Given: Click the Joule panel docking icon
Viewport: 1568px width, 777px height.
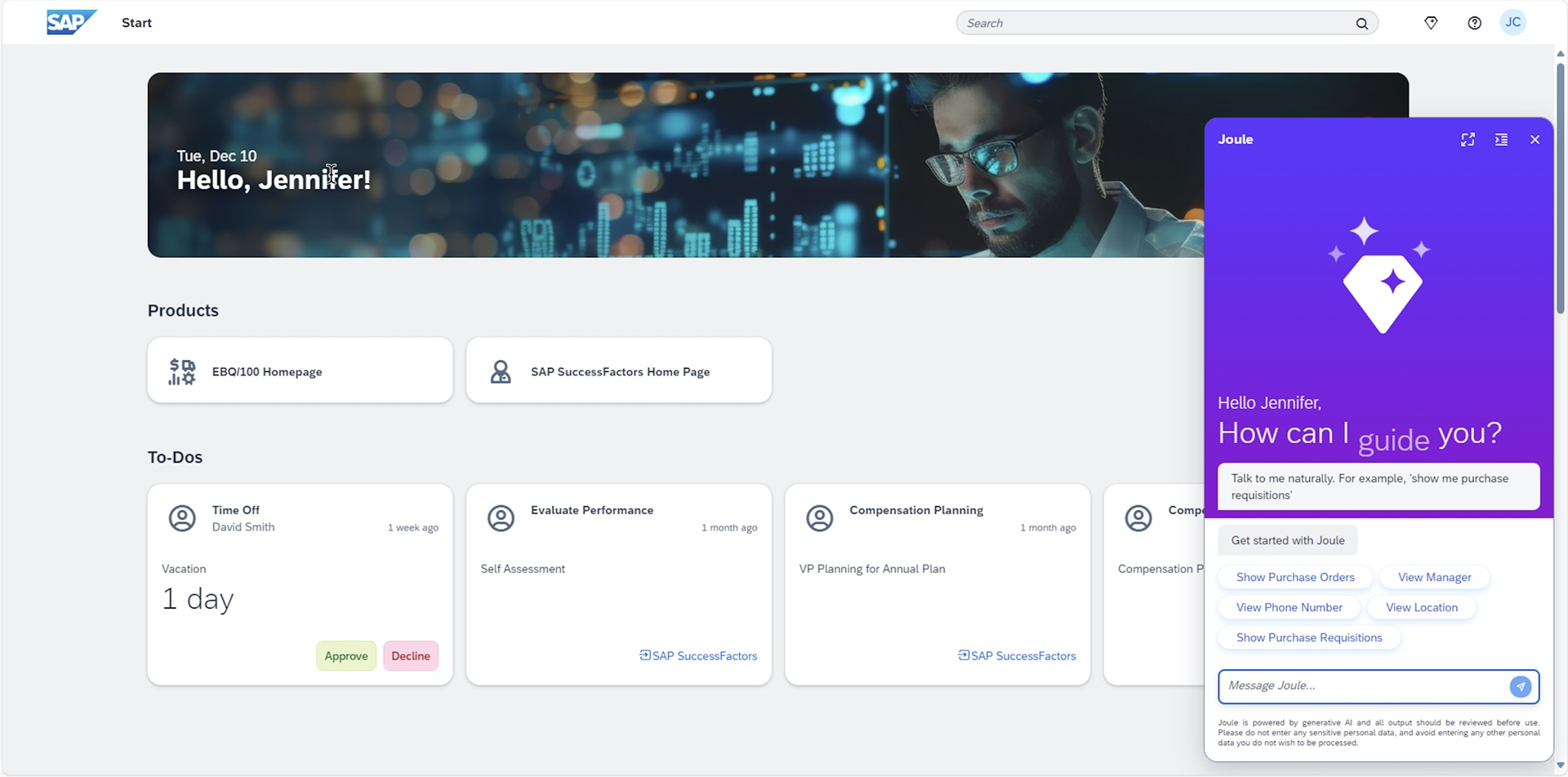Looking at the screenshot, I should point(1501,140).
